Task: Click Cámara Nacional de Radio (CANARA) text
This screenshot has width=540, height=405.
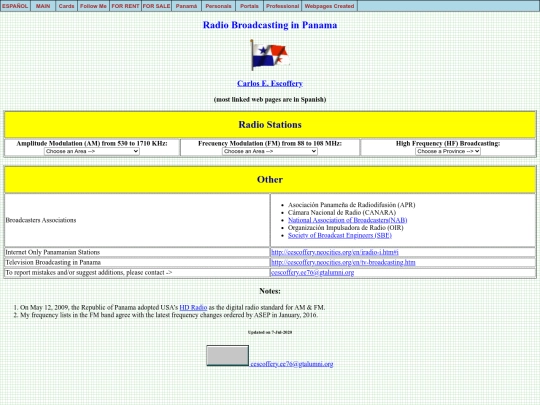Action: [x=342, y=212]
